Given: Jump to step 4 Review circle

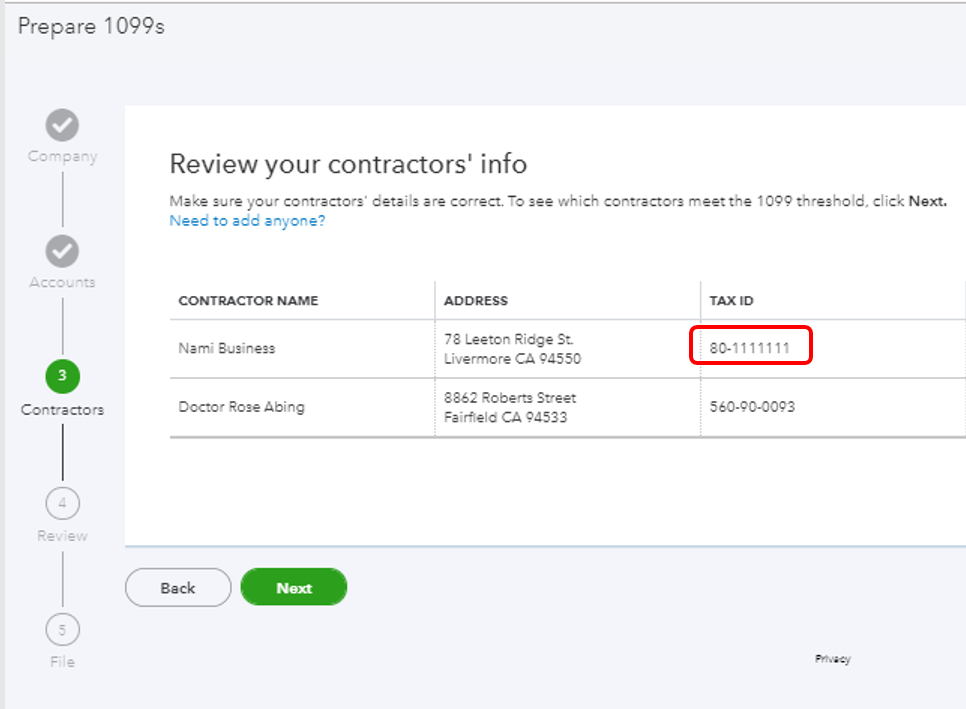Looking at the screenshot, I should 62,503.
